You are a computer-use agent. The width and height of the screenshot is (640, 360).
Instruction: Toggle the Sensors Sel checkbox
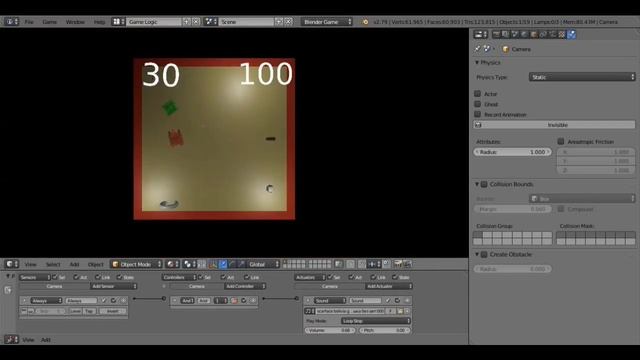(x=55, y=277)
